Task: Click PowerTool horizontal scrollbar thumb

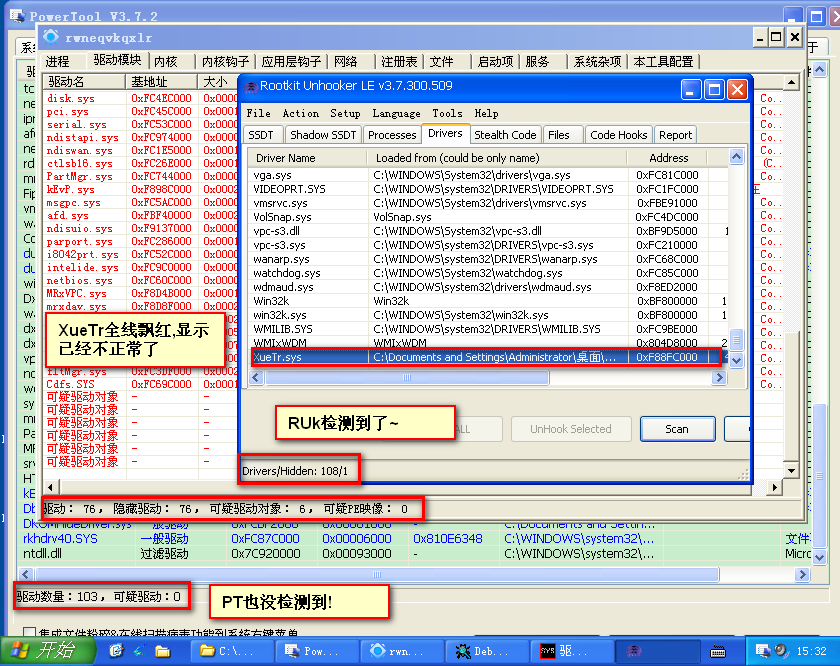Action: 377,574
